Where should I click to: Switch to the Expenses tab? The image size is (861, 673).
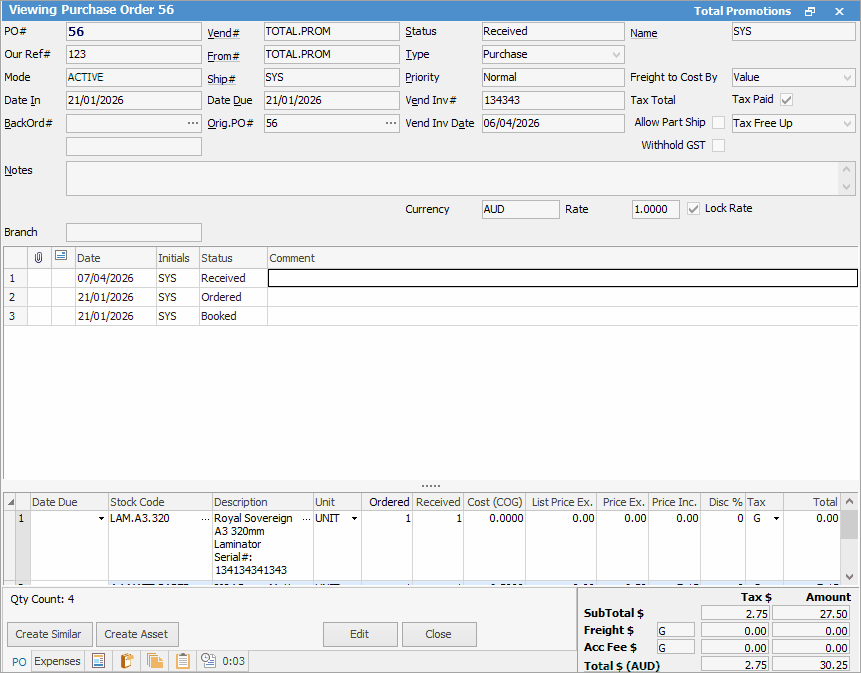coord(57,661)
